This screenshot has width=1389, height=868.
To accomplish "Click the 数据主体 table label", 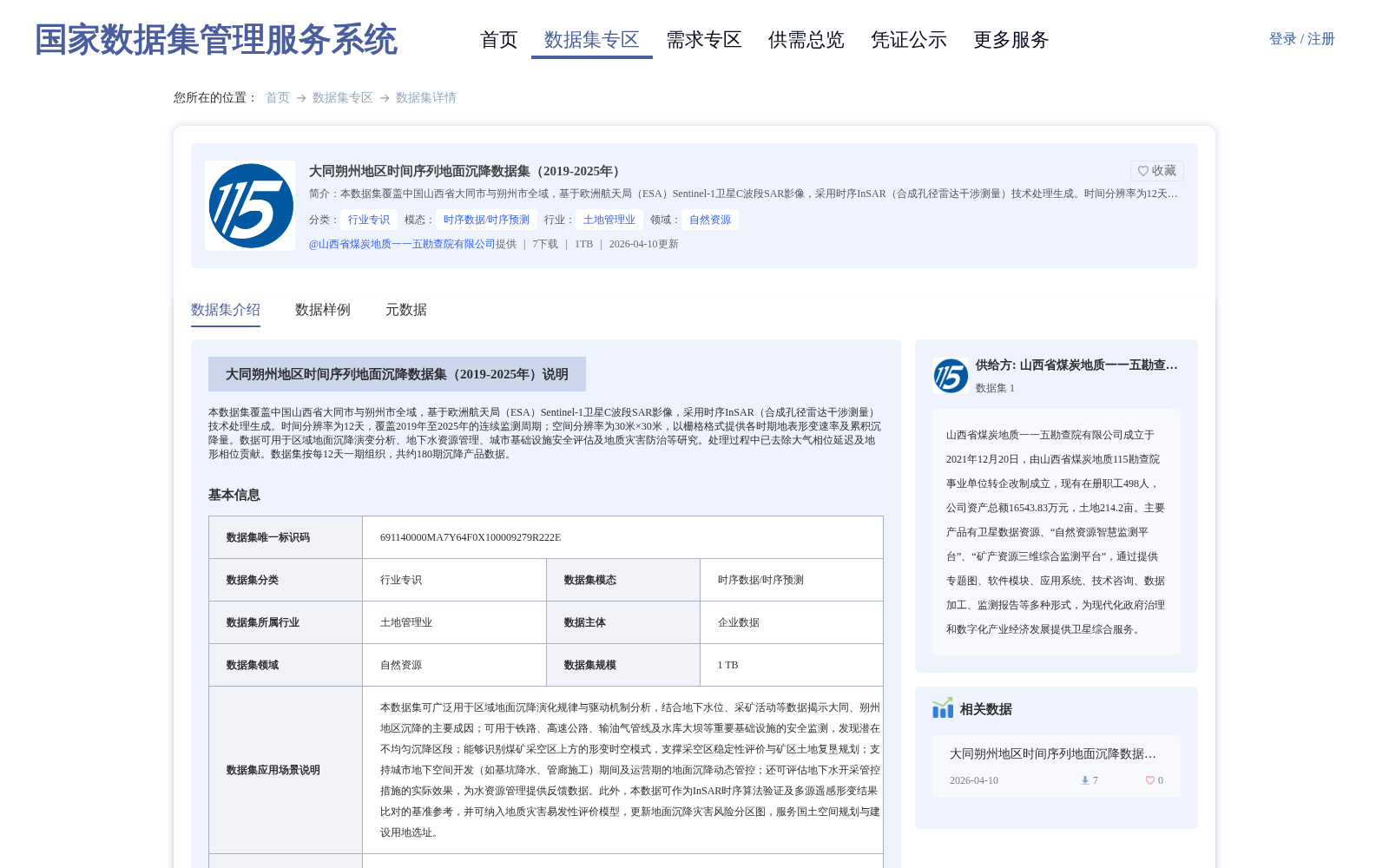I will [x=585, y=622].
